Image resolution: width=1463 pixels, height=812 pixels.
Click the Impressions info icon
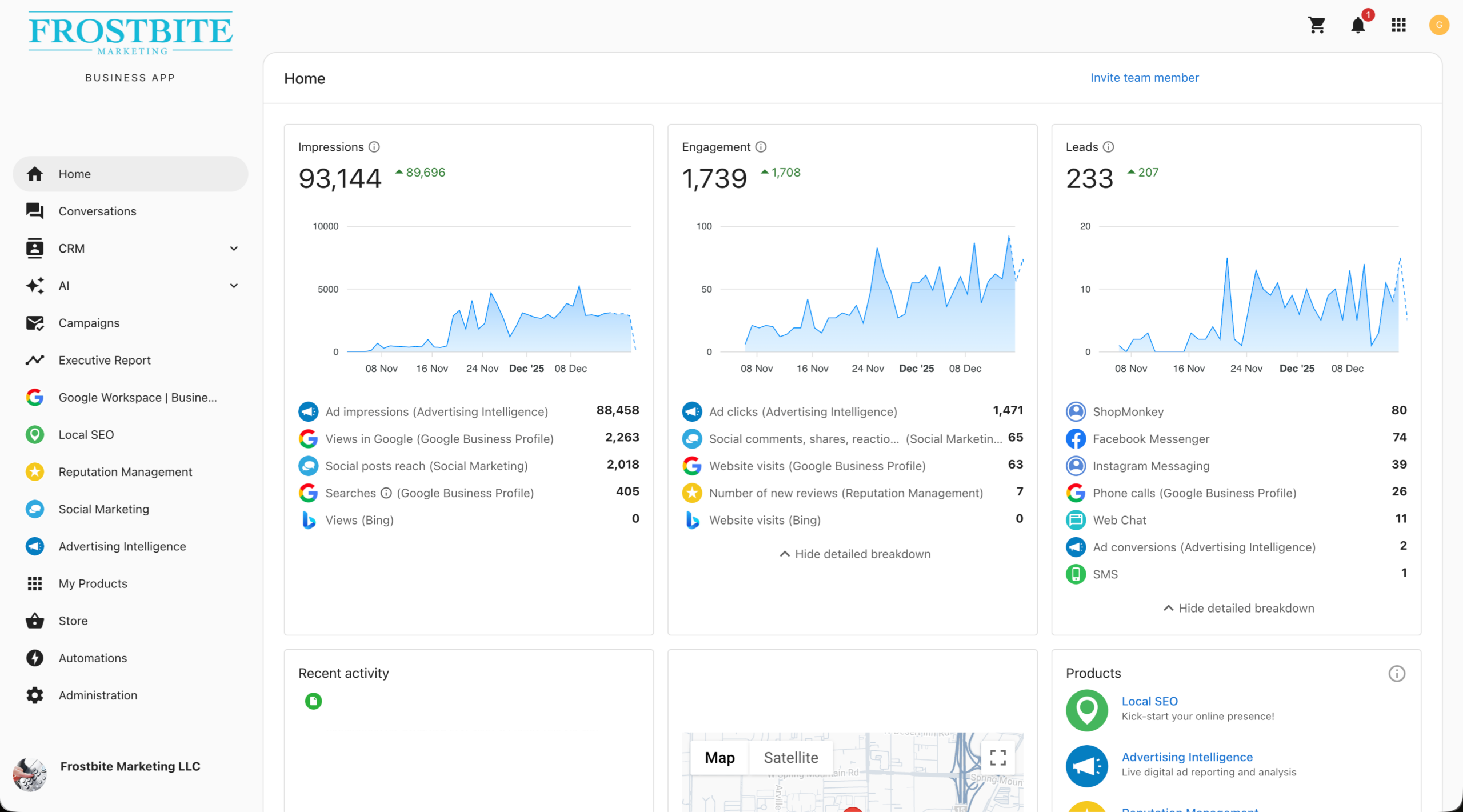point(374,147)
